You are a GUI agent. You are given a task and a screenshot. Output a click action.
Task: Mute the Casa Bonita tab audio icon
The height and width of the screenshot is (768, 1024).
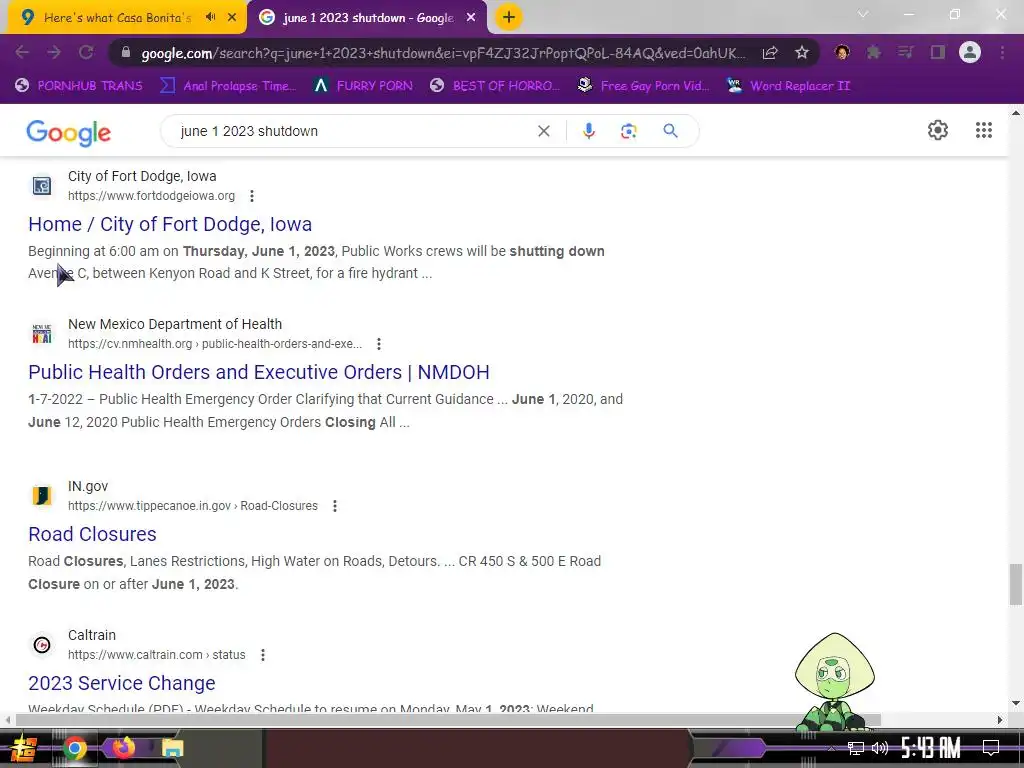click(210, 17)
